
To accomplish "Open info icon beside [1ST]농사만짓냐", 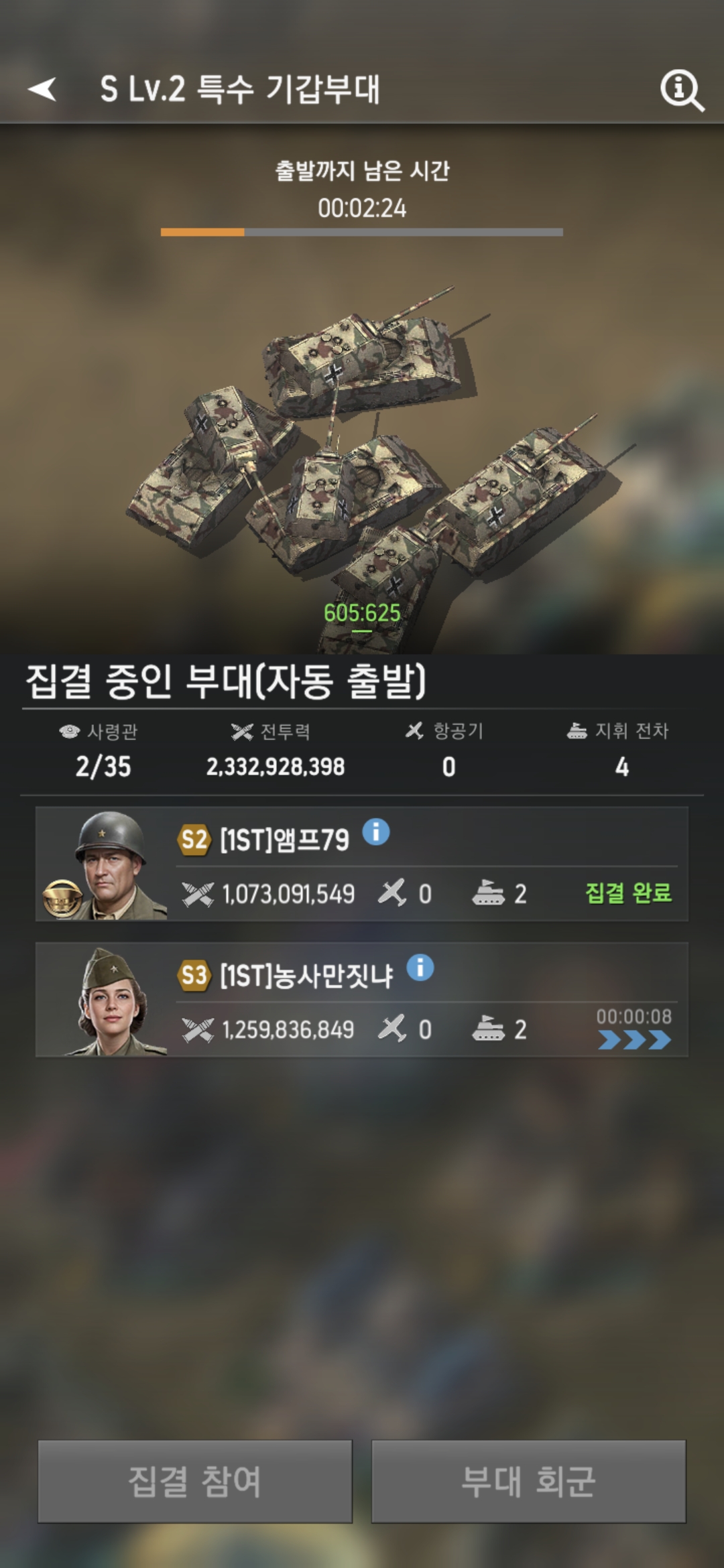I will click(x=420, y=968).
